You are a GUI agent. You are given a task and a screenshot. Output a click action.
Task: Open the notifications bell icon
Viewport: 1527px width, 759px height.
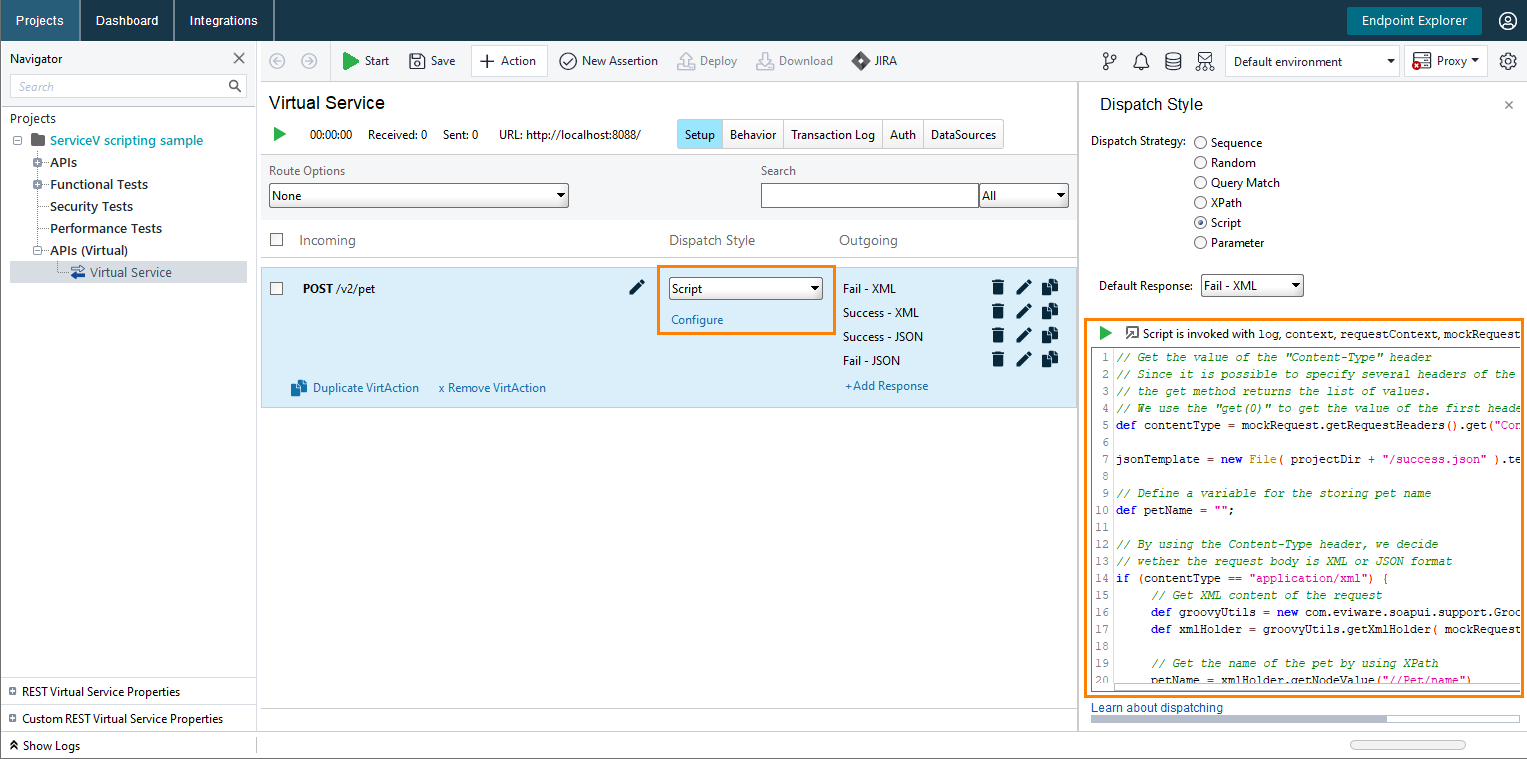click(x=1140, y=61)
